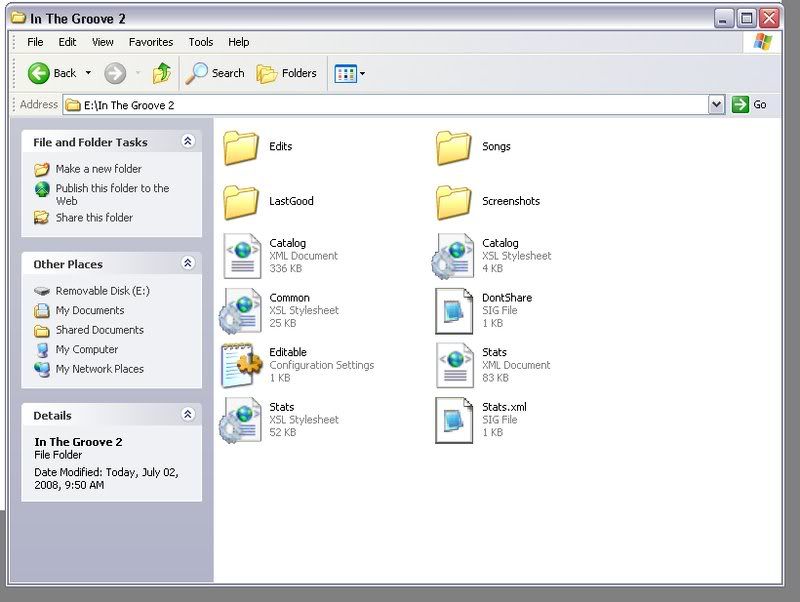Select the Screenshots folder

[454, 201]
